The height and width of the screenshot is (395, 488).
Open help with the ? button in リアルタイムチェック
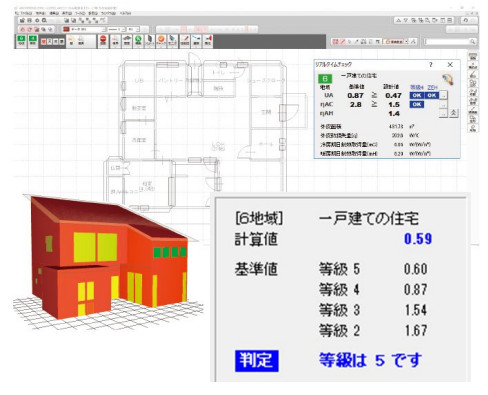[431, 65]
